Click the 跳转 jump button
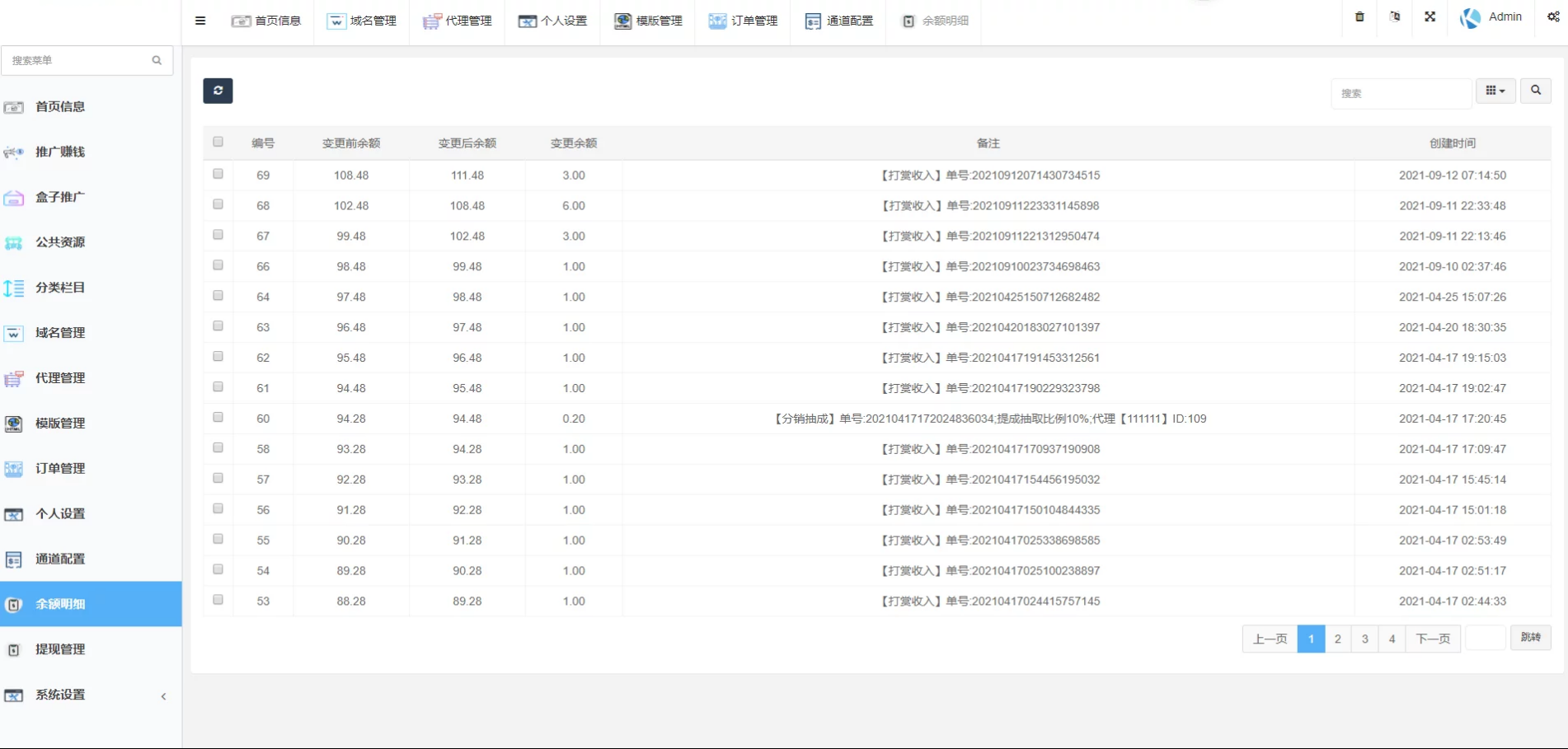Screen dimensions: 1568x749 click(1530, 637)
